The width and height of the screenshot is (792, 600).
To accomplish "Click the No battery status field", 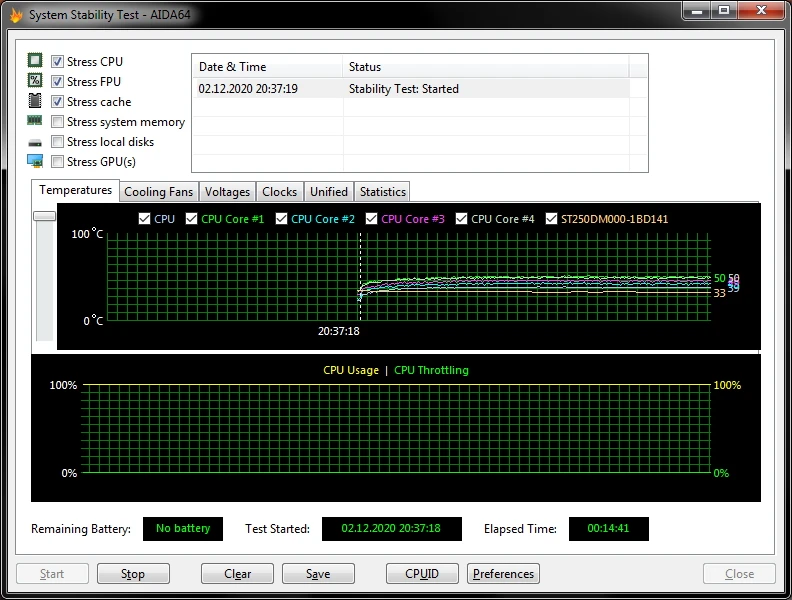I will [x=183, y=529].
